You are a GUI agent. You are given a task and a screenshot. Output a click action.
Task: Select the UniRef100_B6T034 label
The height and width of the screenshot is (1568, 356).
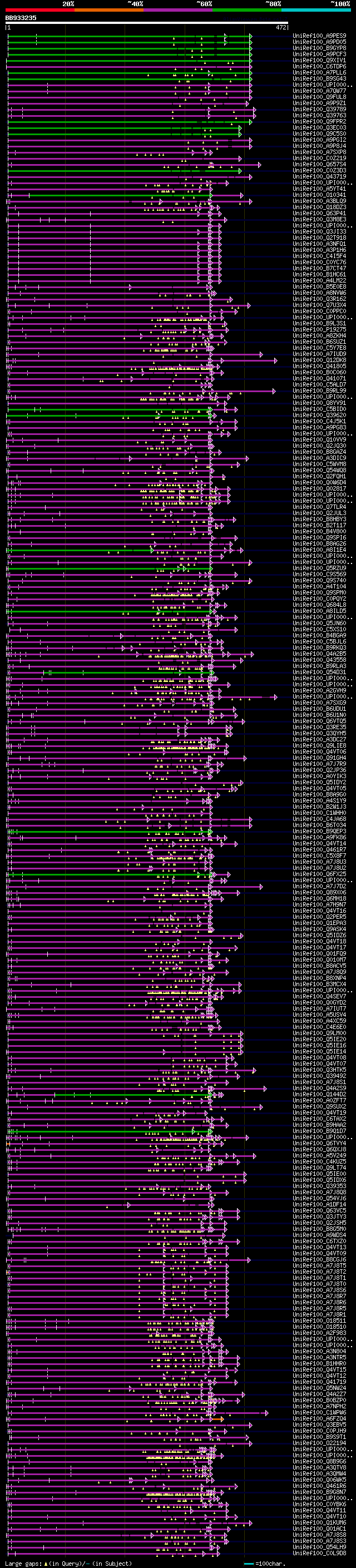click(319, 825)
